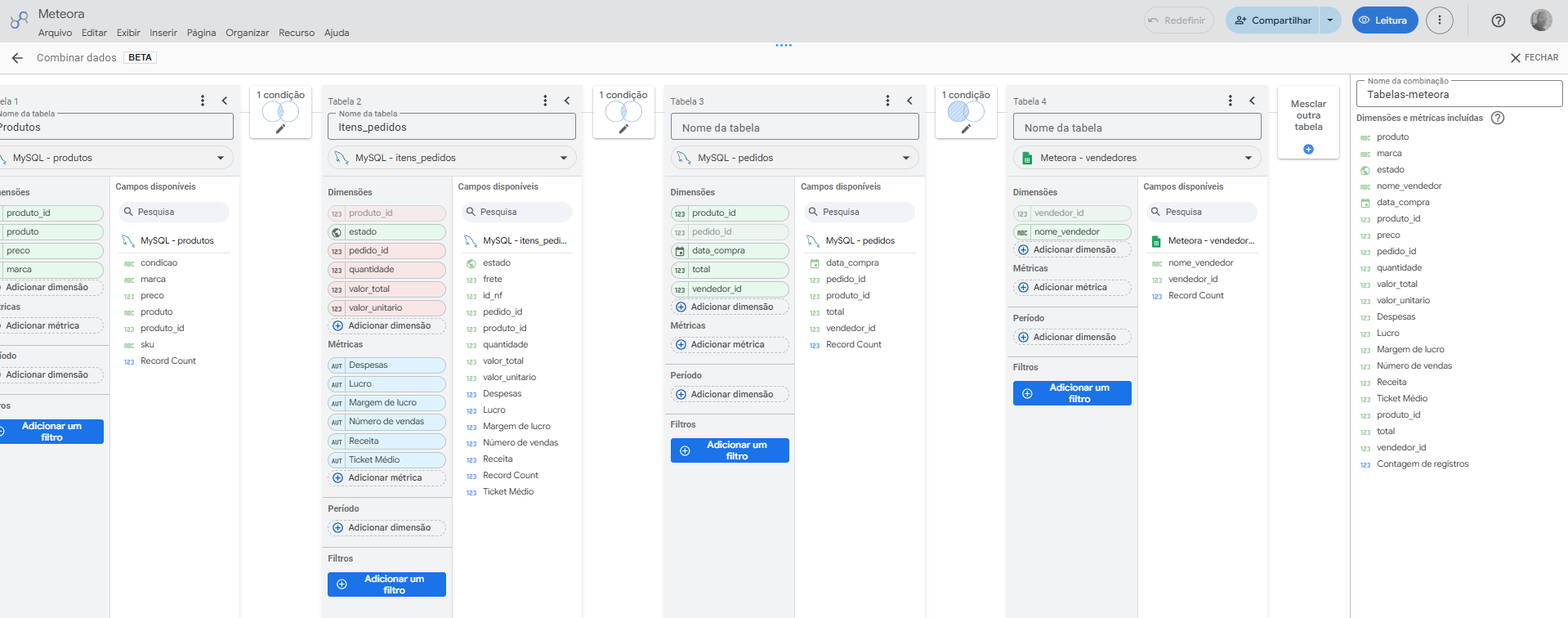Screen dimensions: 1568x618
Task: Open the MySQL - pedidos data source dropdown
Action: [x=794, y=158]
